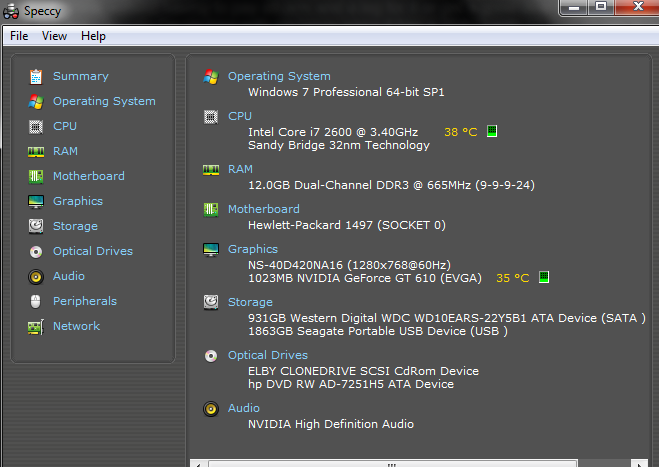Open the Operating System section in sidebar
The width and height of the screenshot is (659, 467).
coord(104,102)
